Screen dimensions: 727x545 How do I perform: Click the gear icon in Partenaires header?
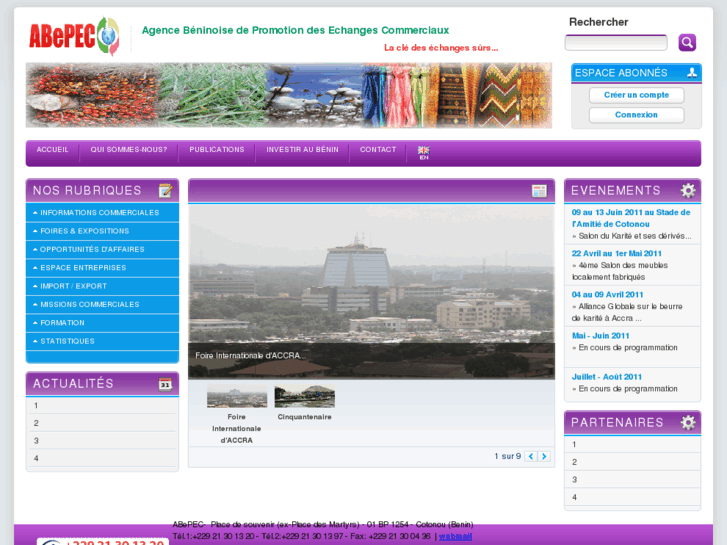tap(688, 423)
